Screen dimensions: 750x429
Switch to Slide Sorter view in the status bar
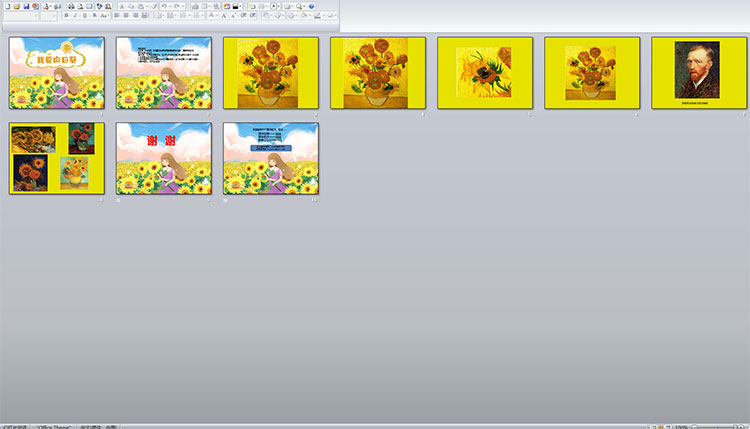[661, 427]
